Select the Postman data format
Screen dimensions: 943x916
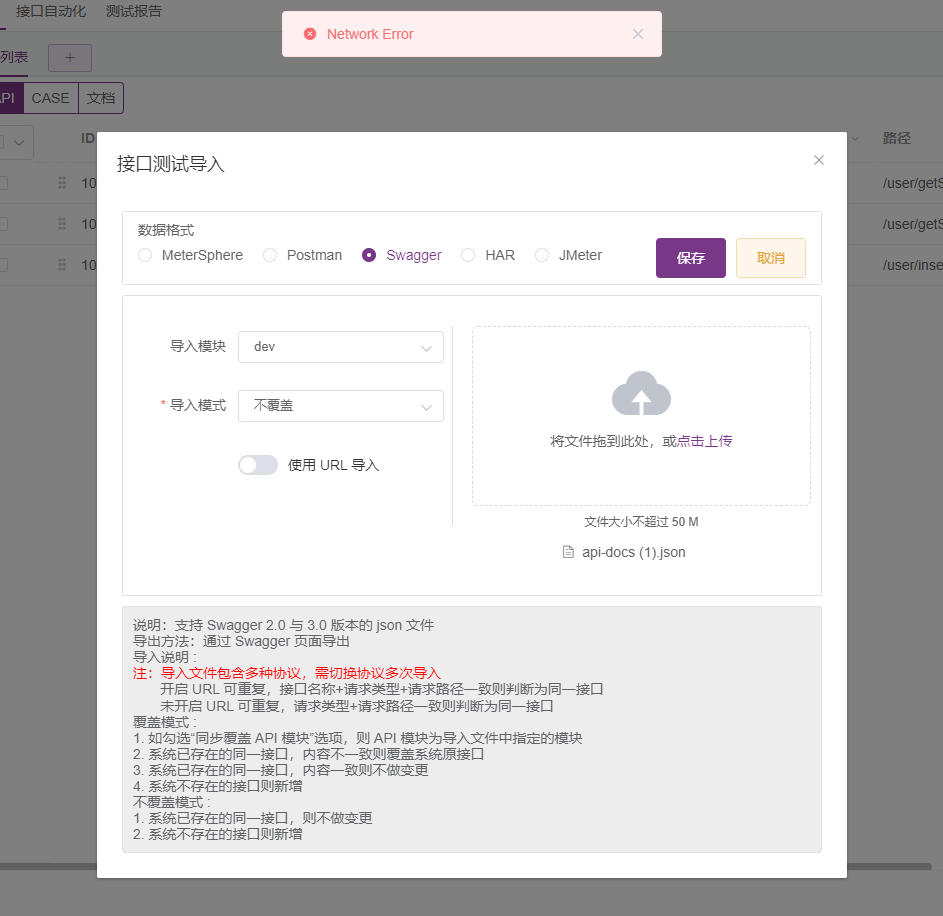(x=269, y=255)
